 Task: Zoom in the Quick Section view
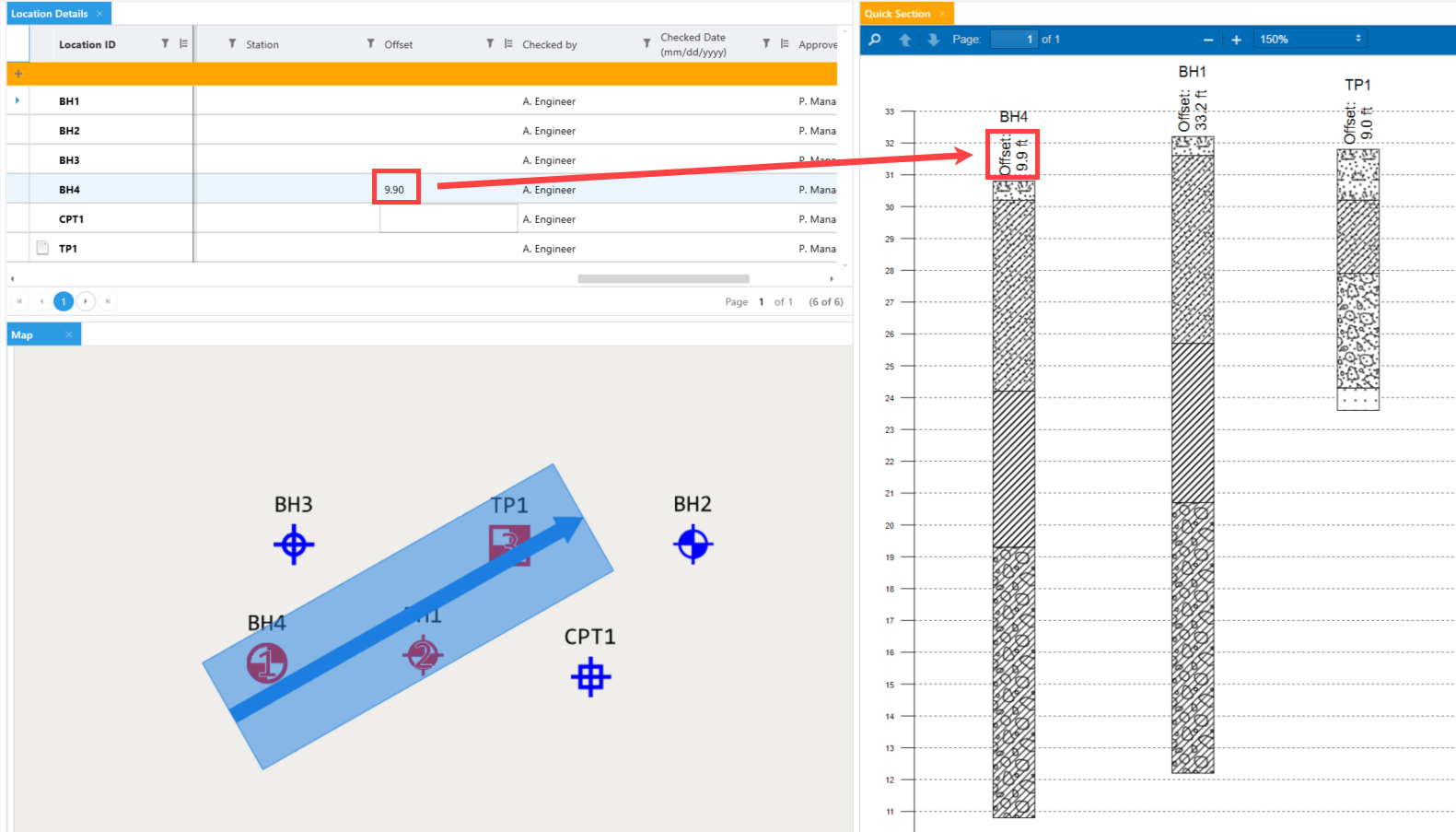[x=1236, y=40]
